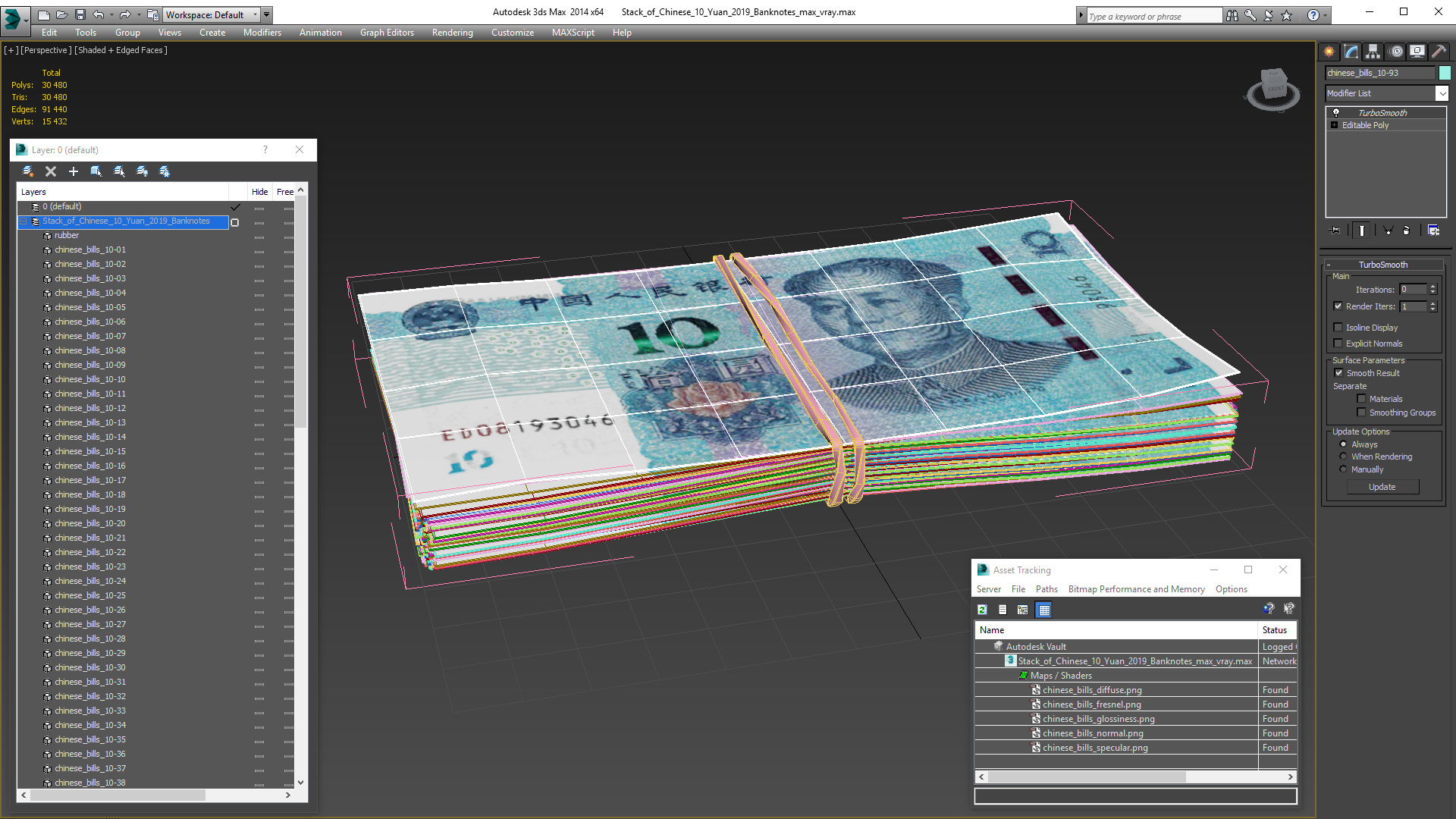Select the Manually update option
The width and height of the screenshot is (1456, 819).
coord(1344,469)
